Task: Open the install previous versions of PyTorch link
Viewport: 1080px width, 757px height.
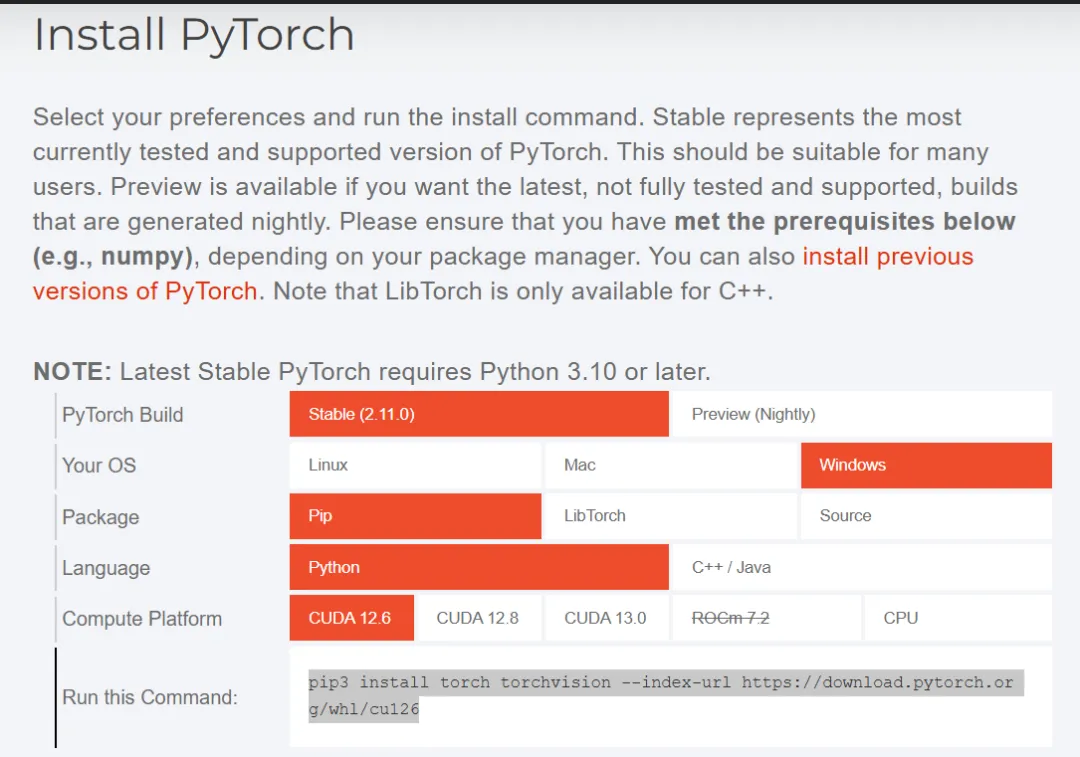Action: pyautogui.click(x=887, y=257)
